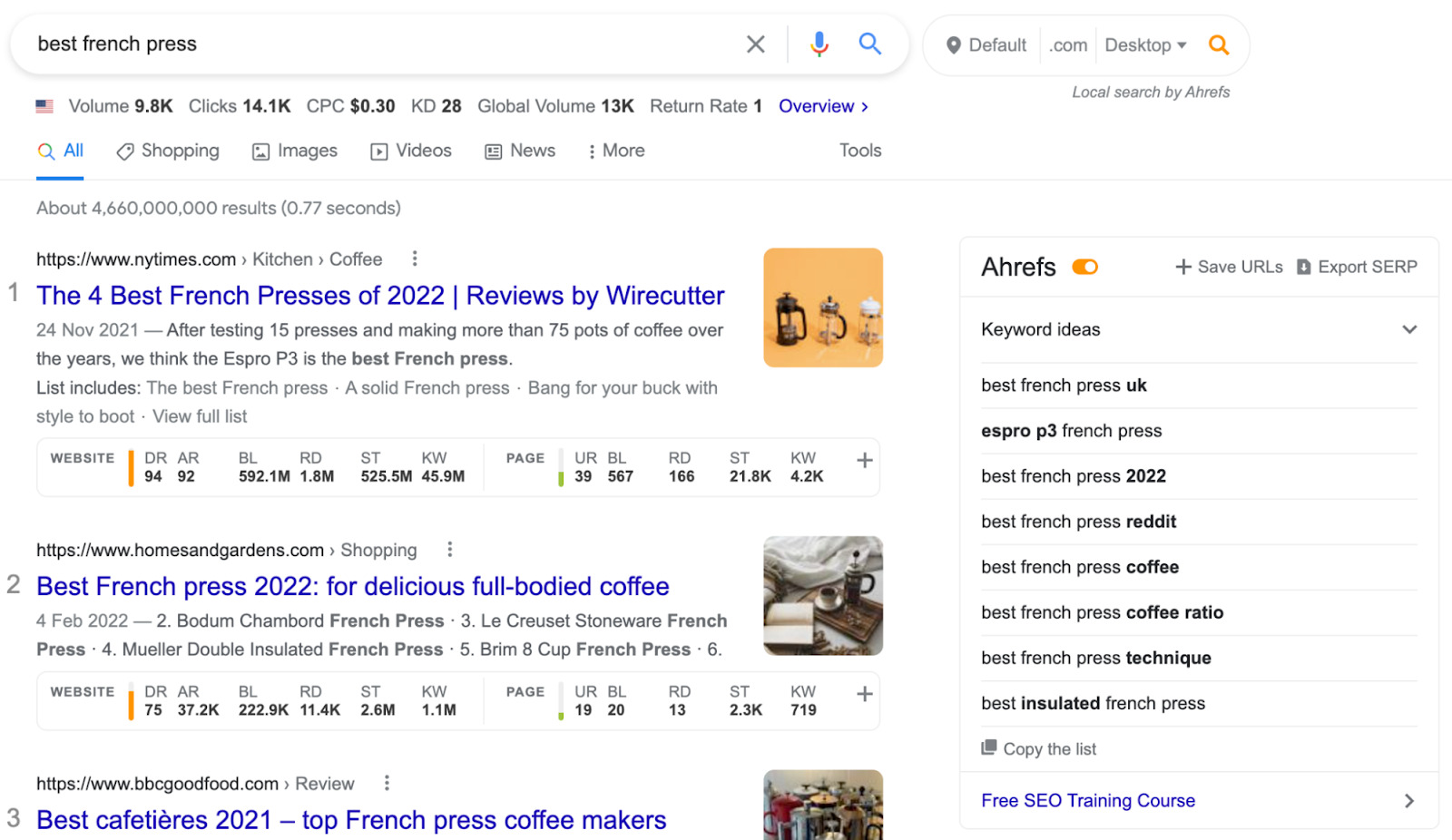This screenshot has height=840, width=1452.
Task: Select keyword idea espro p3 french press
Action: tap(1071, 431)
